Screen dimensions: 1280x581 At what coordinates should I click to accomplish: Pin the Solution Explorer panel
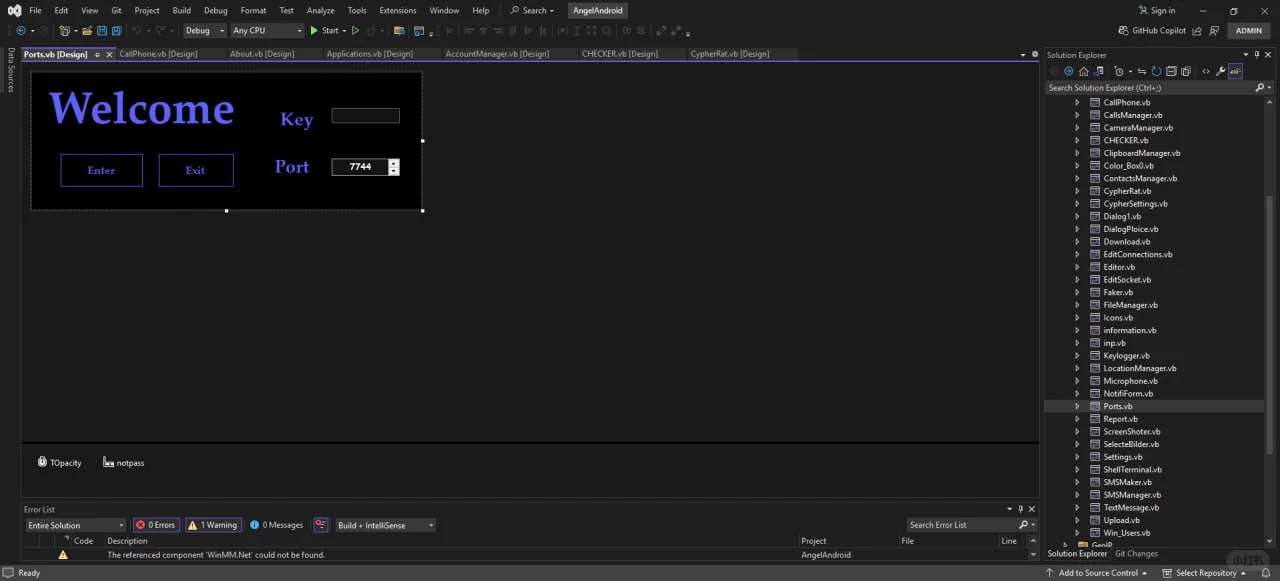1257,55
